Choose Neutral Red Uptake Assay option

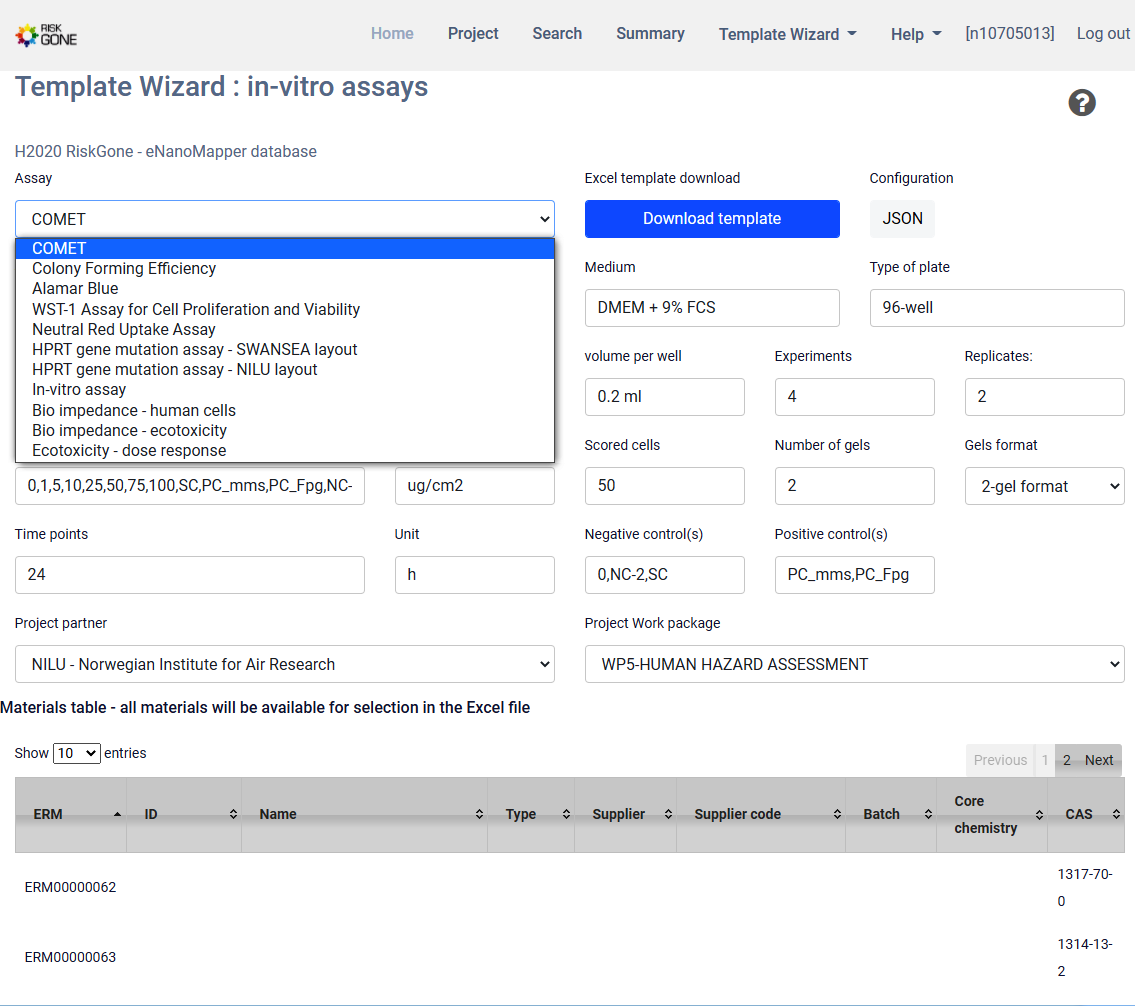click(124, 329)
